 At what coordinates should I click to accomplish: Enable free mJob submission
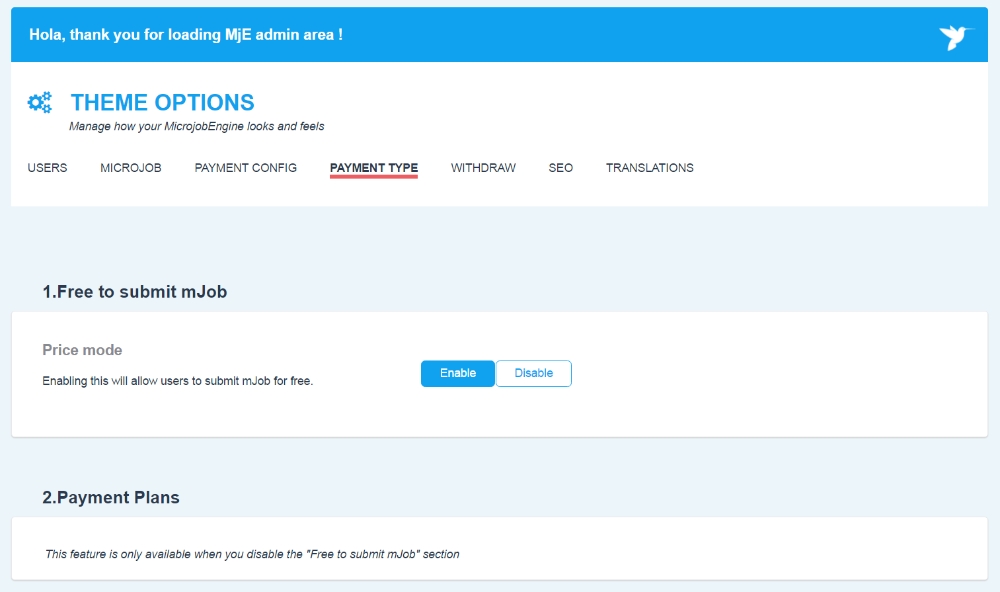click(458, 373)
